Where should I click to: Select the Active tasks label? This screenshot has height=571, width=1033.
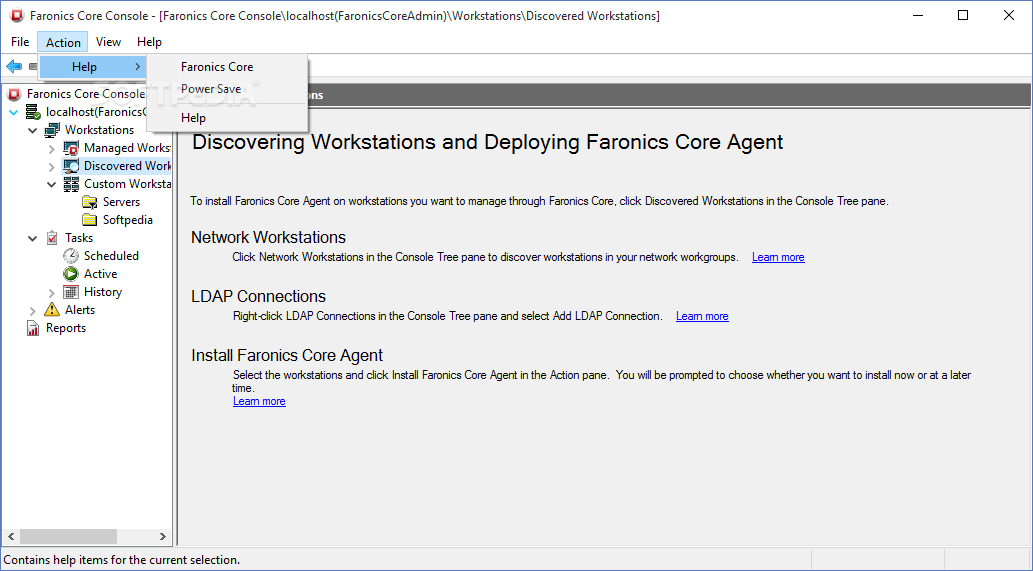(100, 274)
